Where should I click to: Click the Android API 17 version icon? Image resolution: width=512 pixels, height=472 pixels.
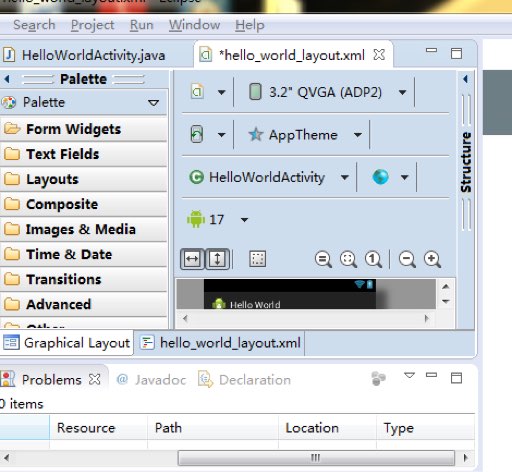click(x=196, y=219)
